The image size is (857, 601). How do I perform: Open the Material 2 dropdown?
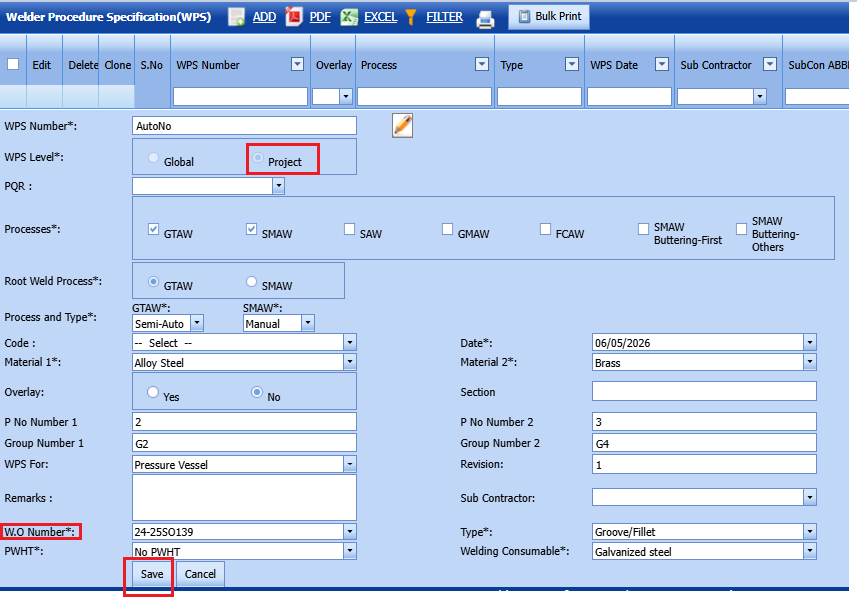810,362
